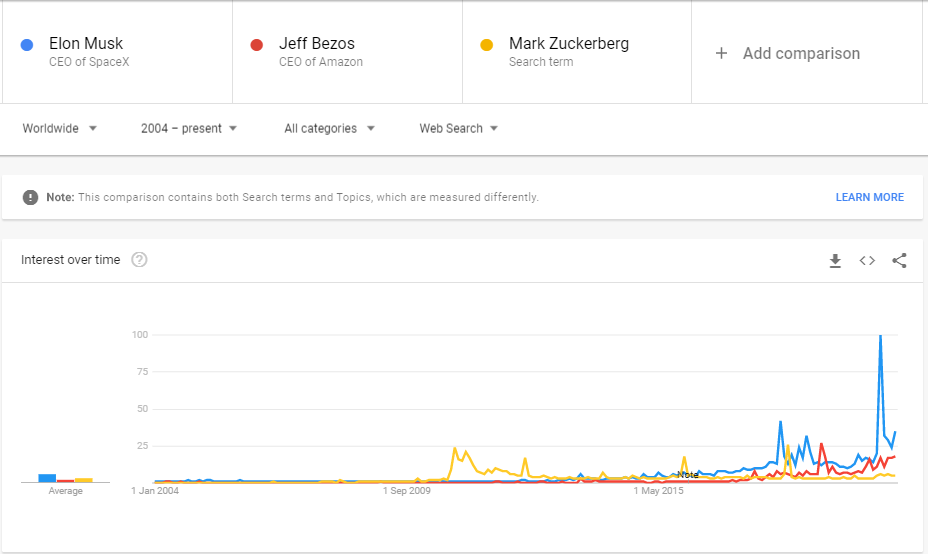Click the blue average bar in chart

coord(47,478)
